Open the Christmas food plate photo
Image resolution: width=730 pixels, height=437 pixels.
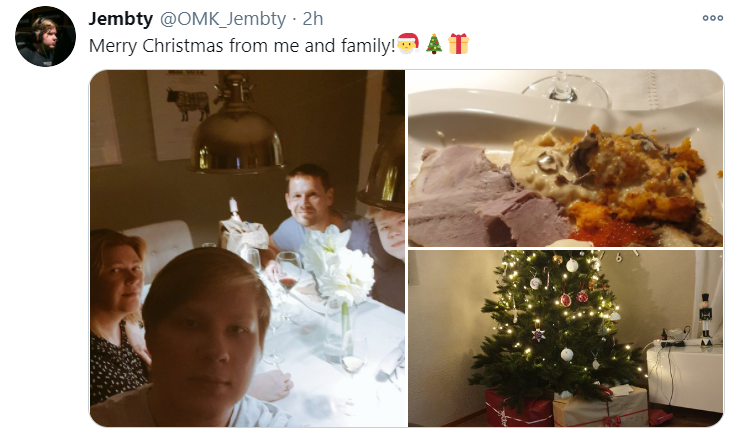(x=566, y=158)
